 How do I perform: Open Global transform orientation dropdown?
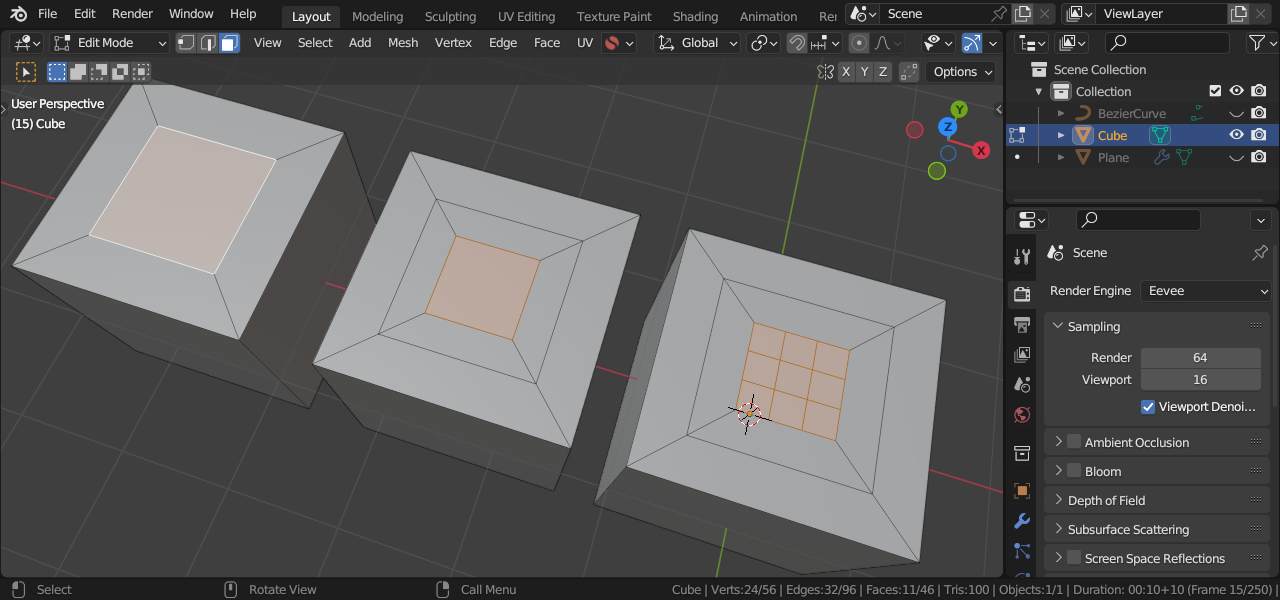tap(698, 43)
